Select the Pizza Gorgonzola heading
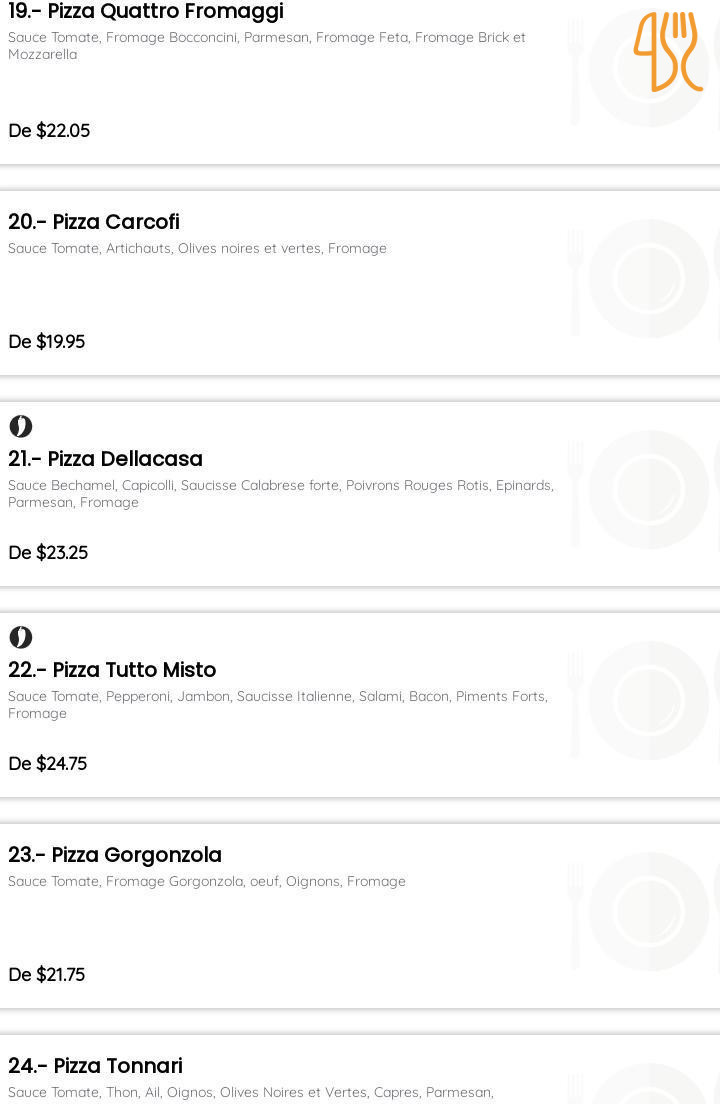Viewport: 720px width, 1104px height. point(115,855)
